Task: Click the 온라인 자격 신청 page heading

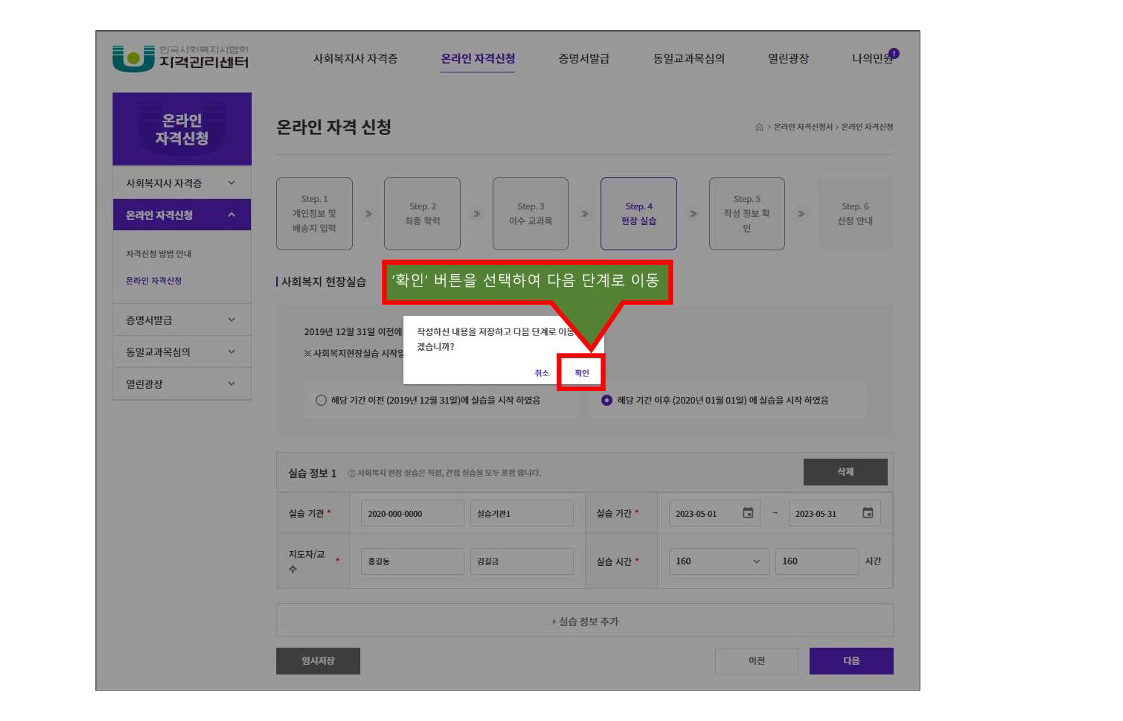Action: pyautogui.click(x=334, y=127)
